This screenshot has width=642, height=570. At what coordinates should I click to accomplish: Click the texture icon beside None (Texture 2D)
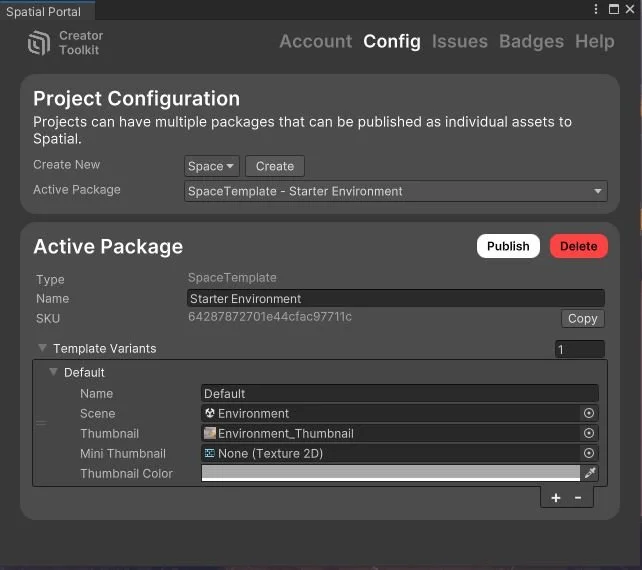pos(210,453)
